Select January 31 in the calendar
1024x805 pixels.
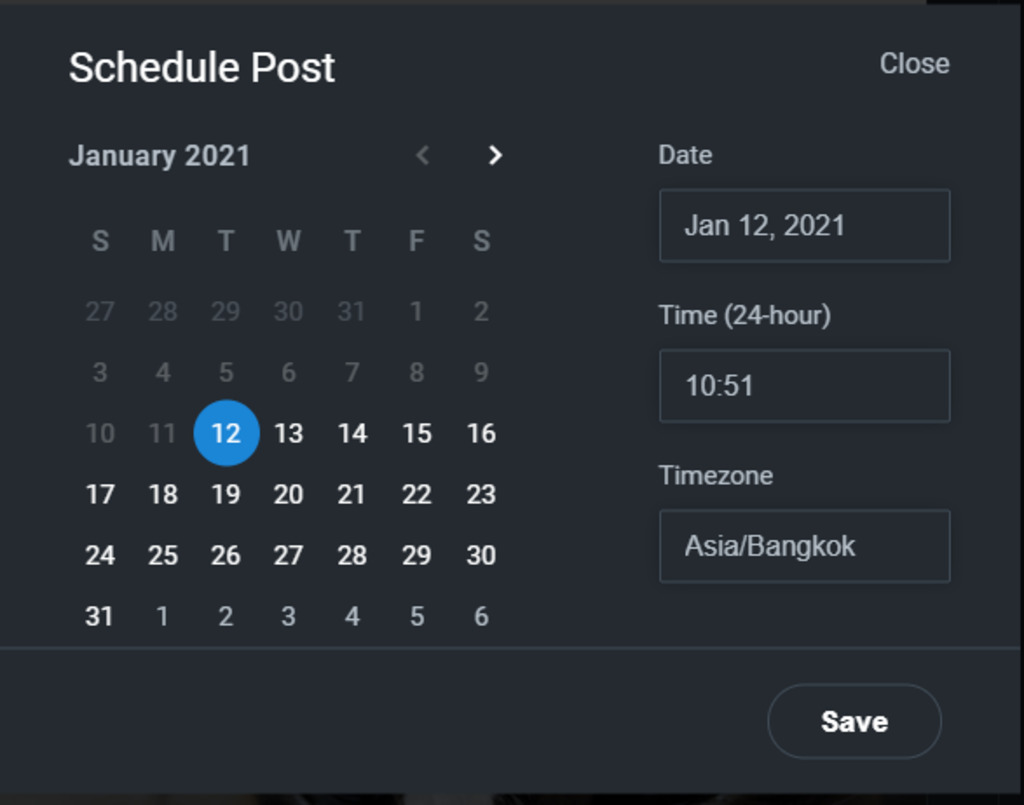pos(99,616)
